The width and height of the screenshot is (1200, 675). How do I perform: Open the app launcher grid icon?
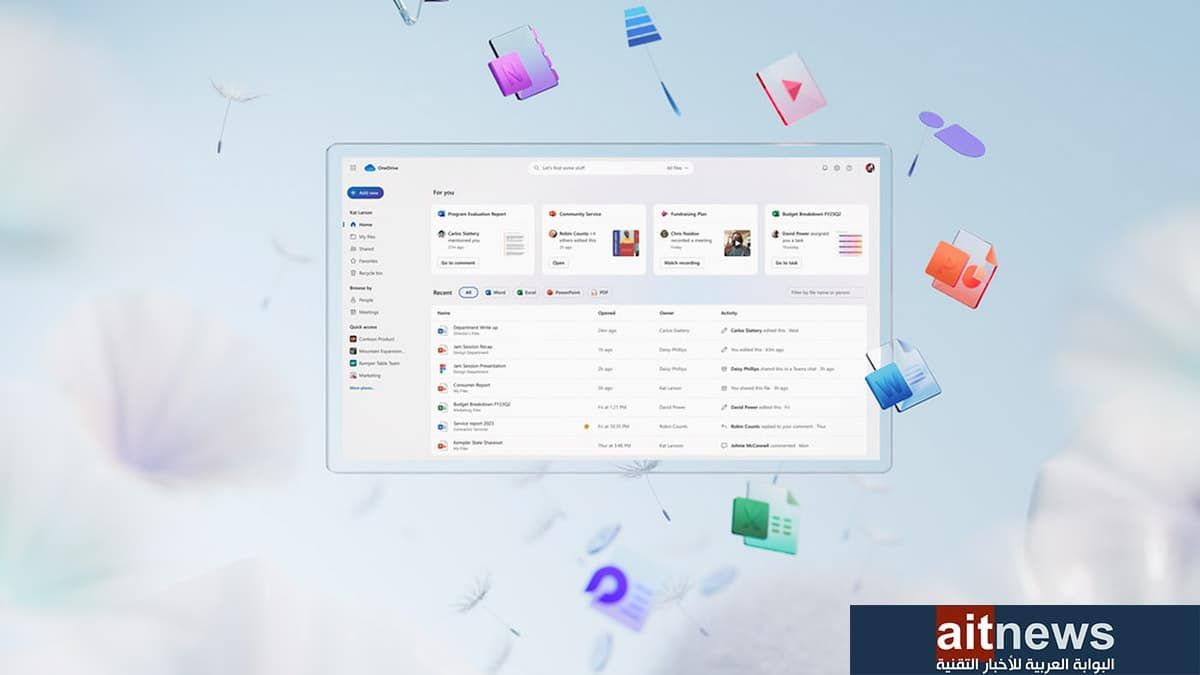353,168
